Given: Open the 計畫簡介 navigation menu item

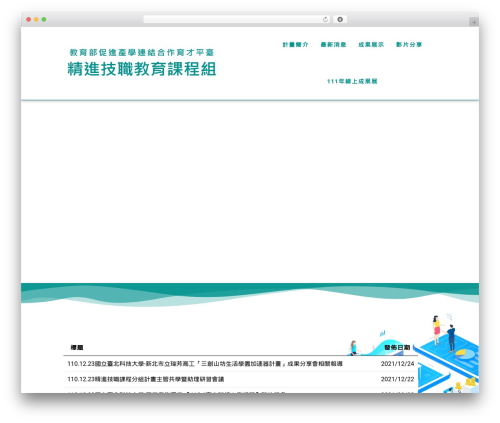Looking at the screenshot, I should (x=295, y=45).
